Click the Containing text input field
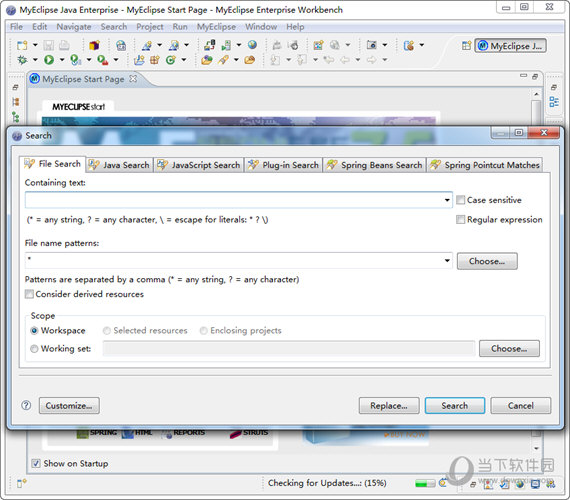570x500 pixels. point(238,200)
